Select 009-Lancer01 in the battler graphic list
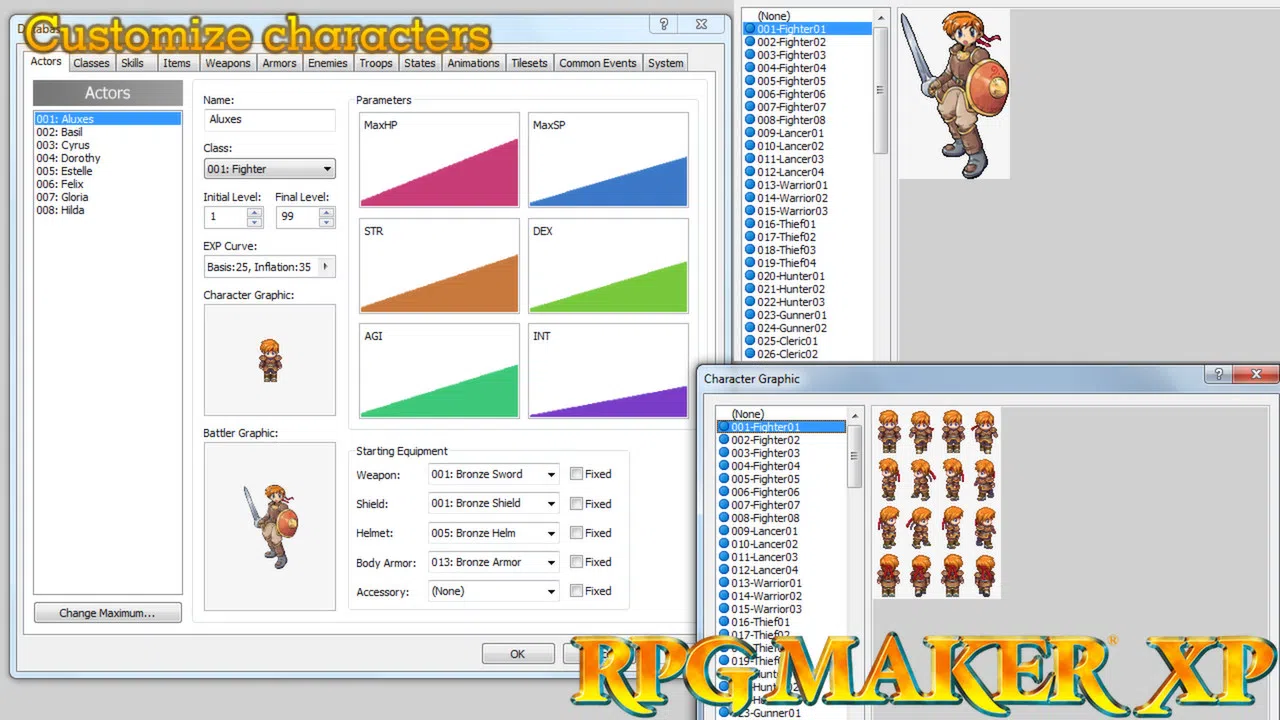Image resolution: width=1280 pixels, height=720 pixels. [x=791, y=133]
